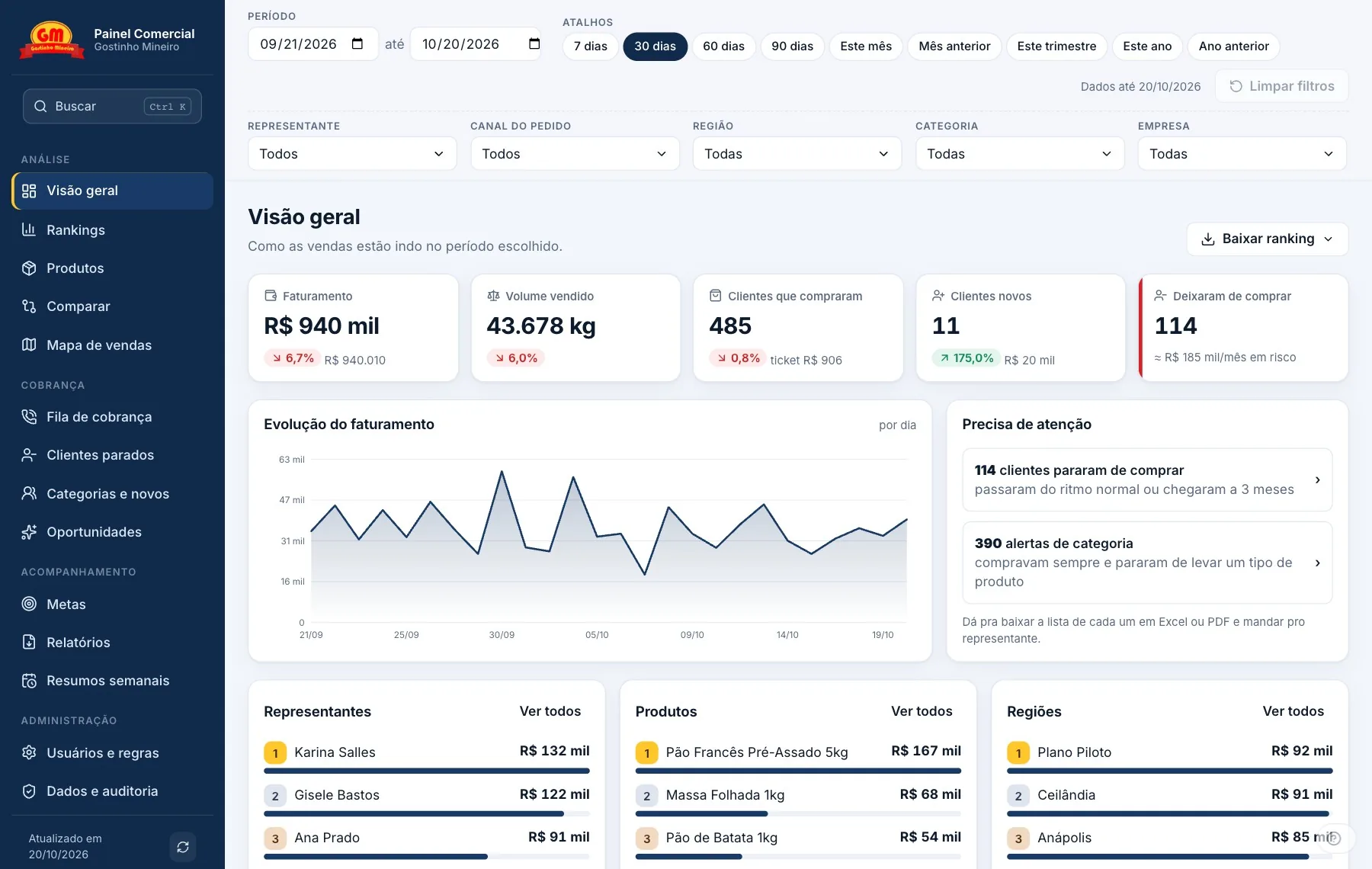The height and width of the screenshot is (869, 1372).
Task: Click Ver todos for Representantes
Action: (550, 711)
